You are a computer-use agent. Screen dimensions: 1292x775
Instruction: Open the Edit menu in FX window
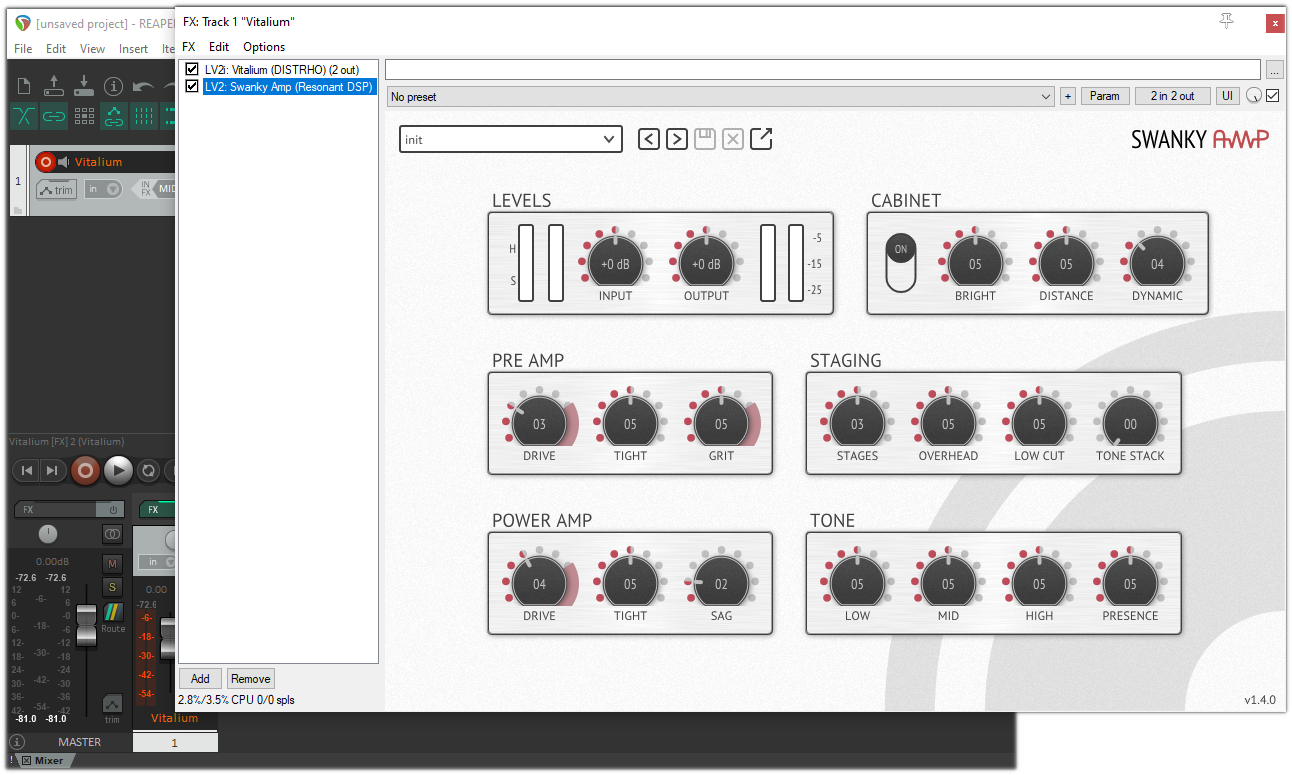click(219, 47)
